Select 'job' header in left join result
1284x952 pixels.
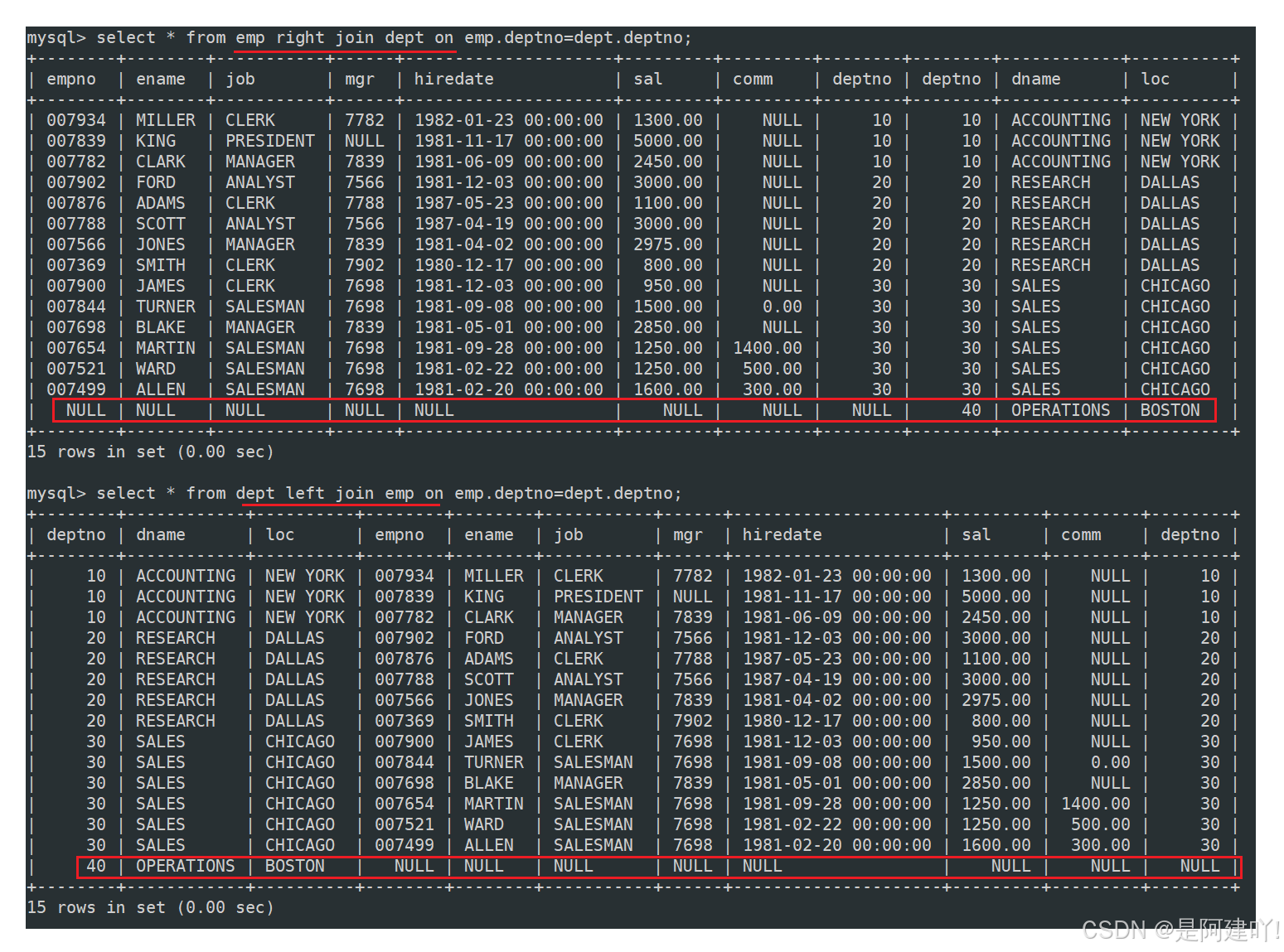[569, 535]
